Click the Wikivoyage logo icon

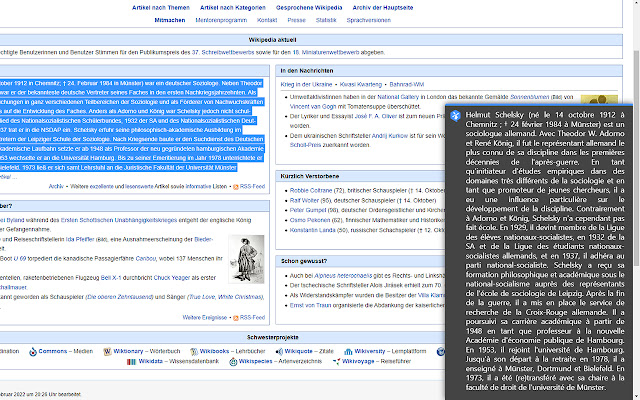pos(336,362)
